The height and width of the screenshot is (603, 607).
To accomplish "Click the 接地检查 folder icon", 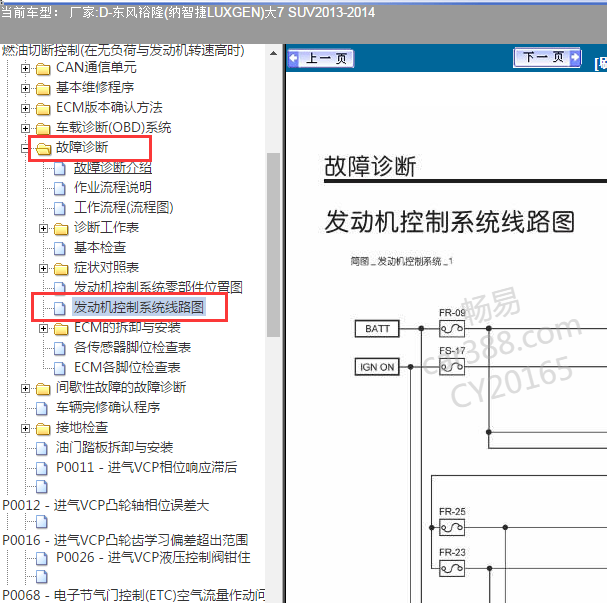I will pos(43,428).
